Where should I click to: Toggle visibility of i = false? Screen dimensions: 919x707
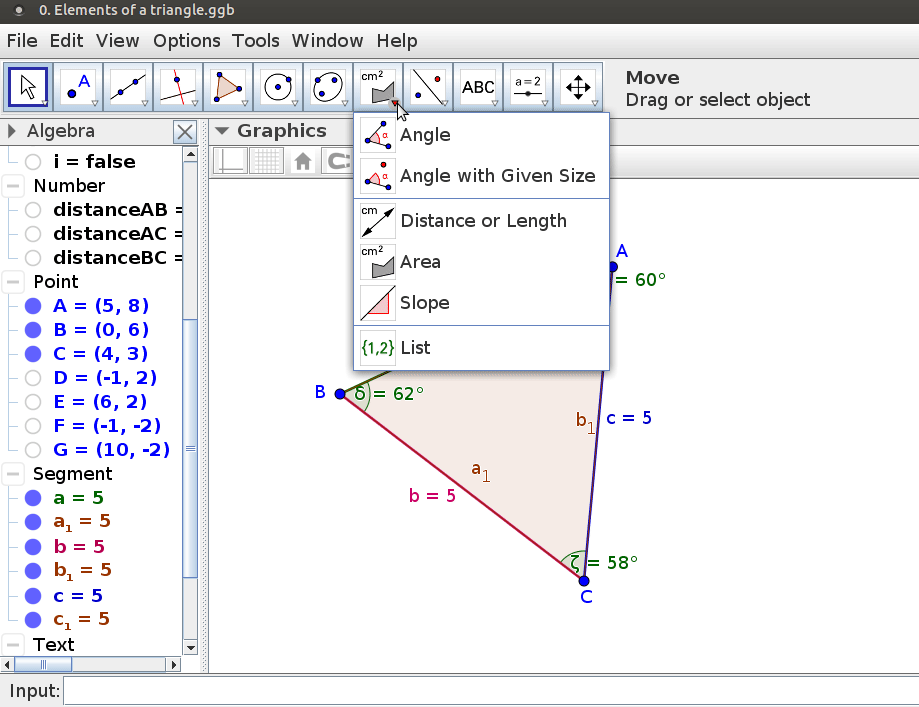click(33, 162)
